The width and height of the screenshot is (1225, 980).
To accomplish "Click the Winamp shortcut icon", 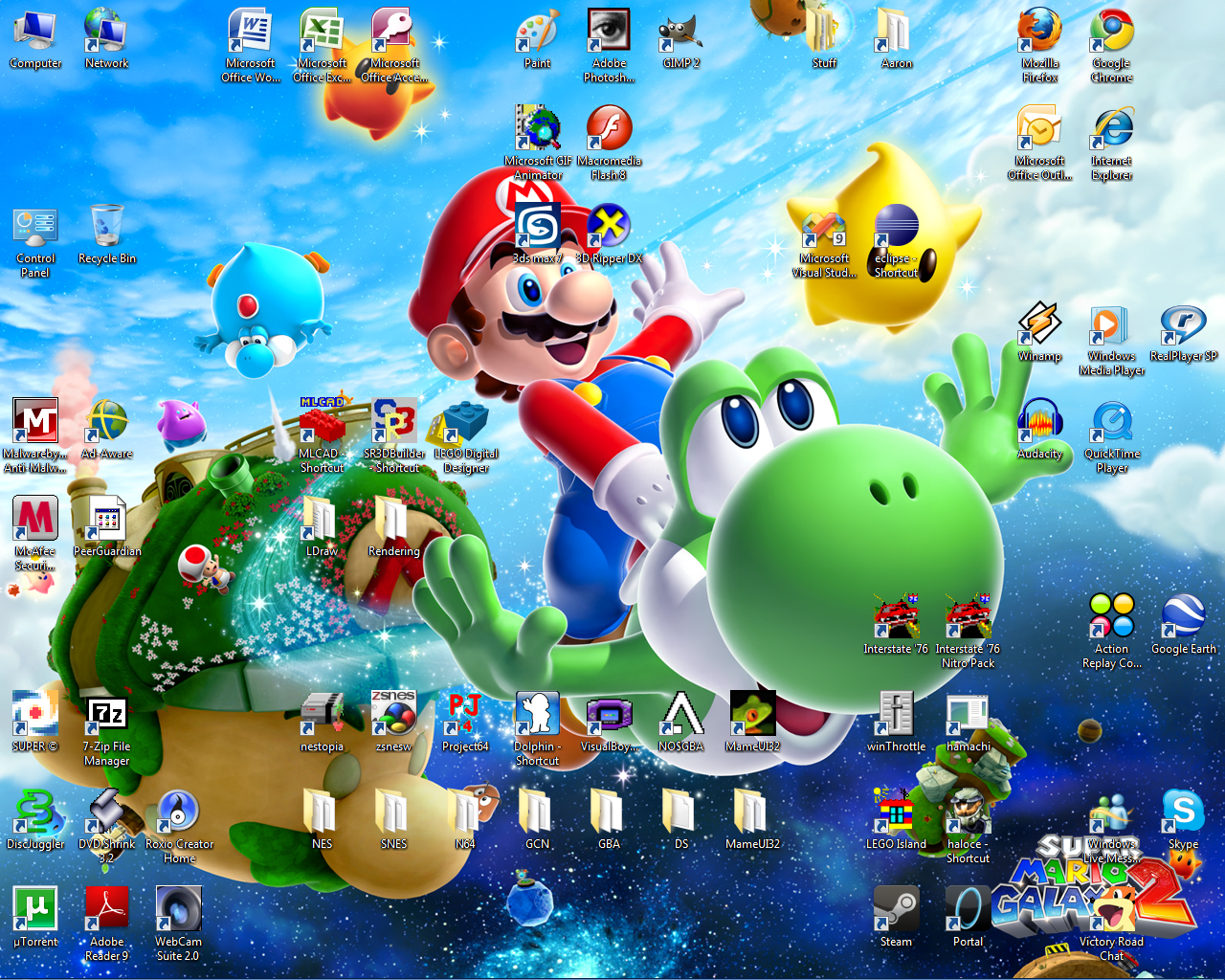I will (1039, 325).
